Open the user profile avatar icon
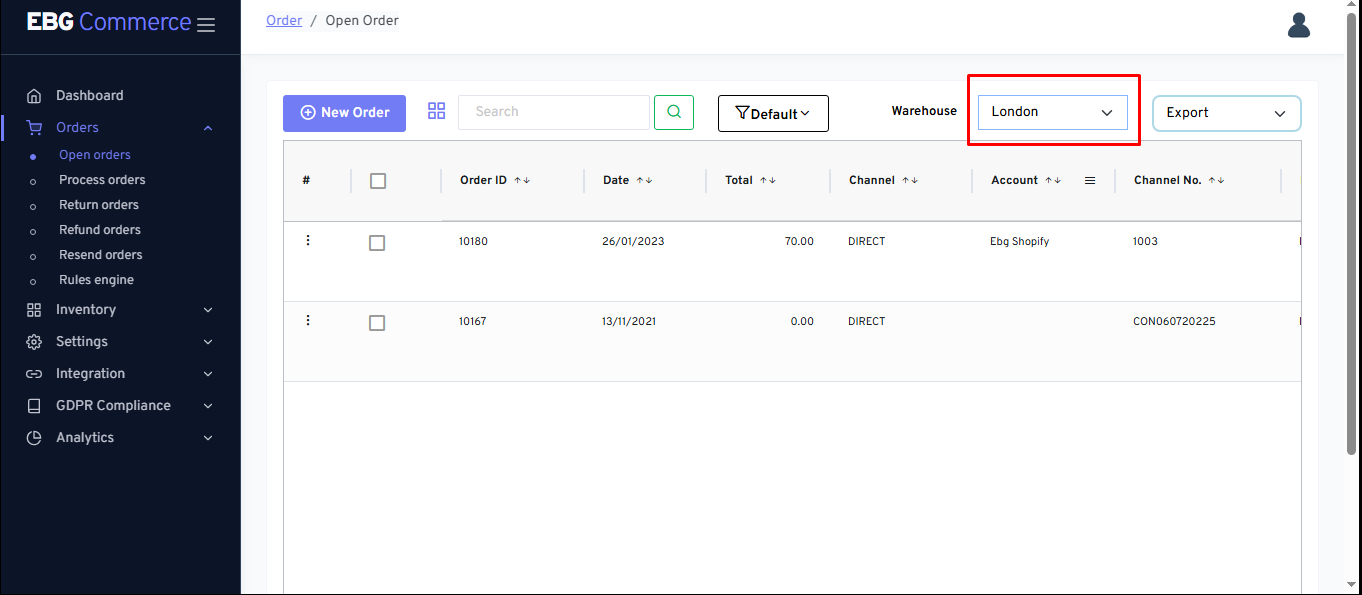The image size is (1362, 595). click(1299, 25)
